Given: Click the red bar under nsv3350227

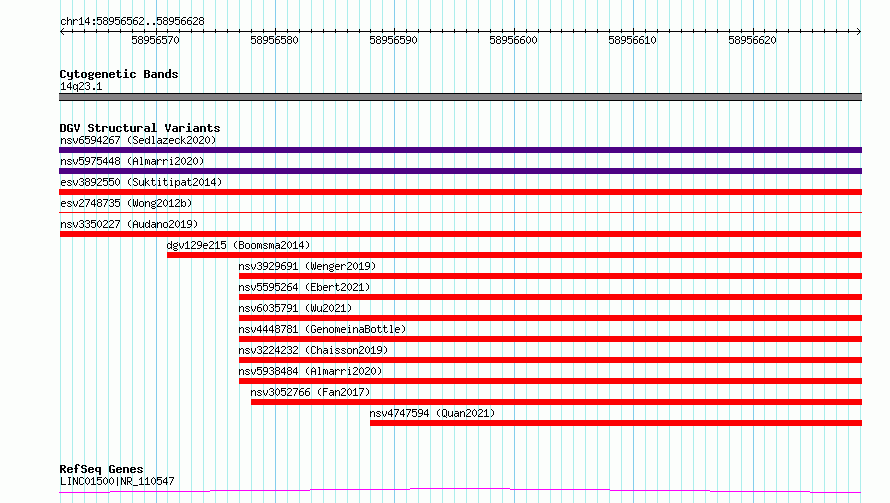Looking at the screenshot, I should (x=460, y=234).
